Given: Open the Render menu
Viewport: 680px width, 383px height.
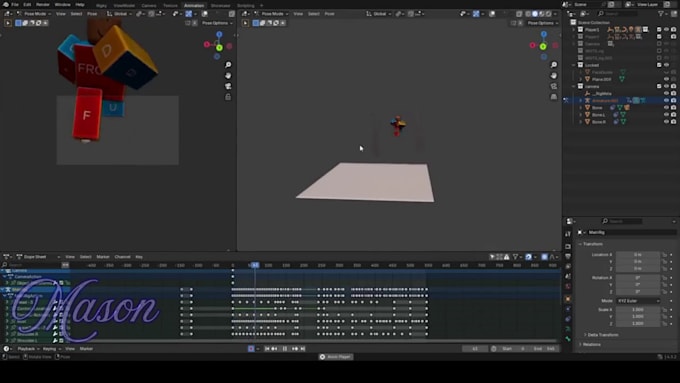Looking at the screenshot, I should coord(42,4).
